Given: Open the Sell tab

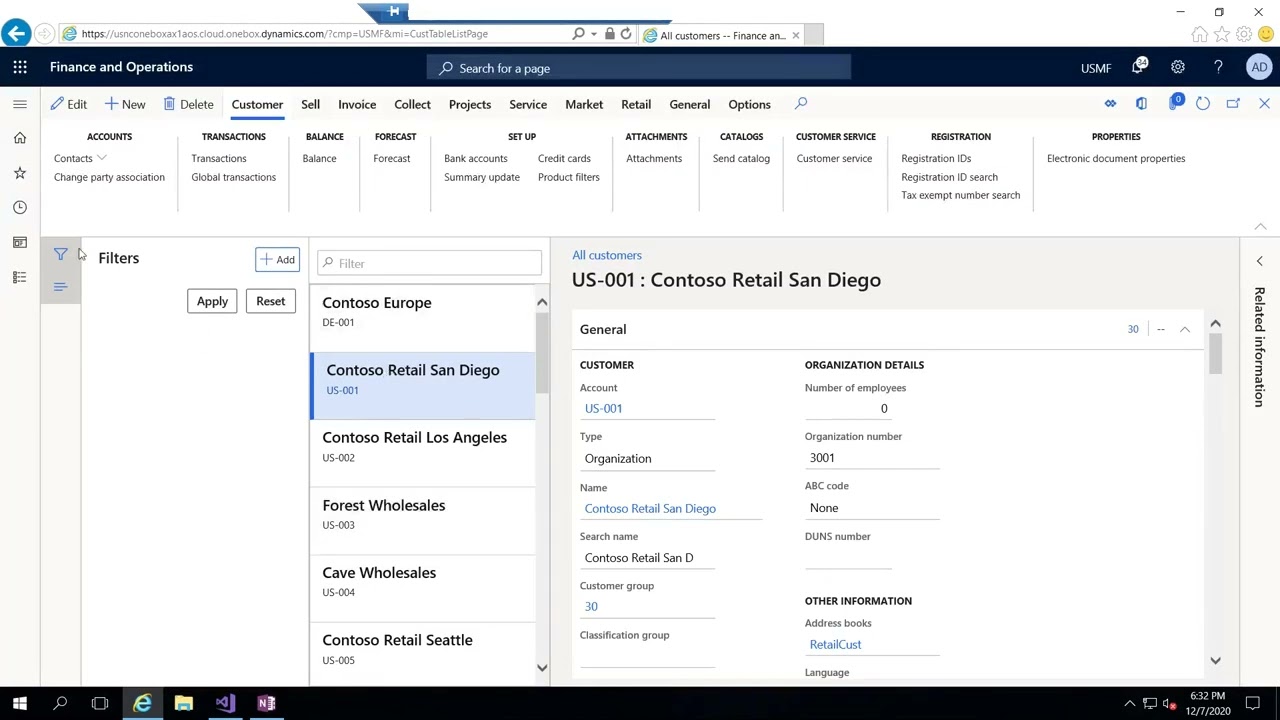Looking at the screenshot, I should coord(310,104).
